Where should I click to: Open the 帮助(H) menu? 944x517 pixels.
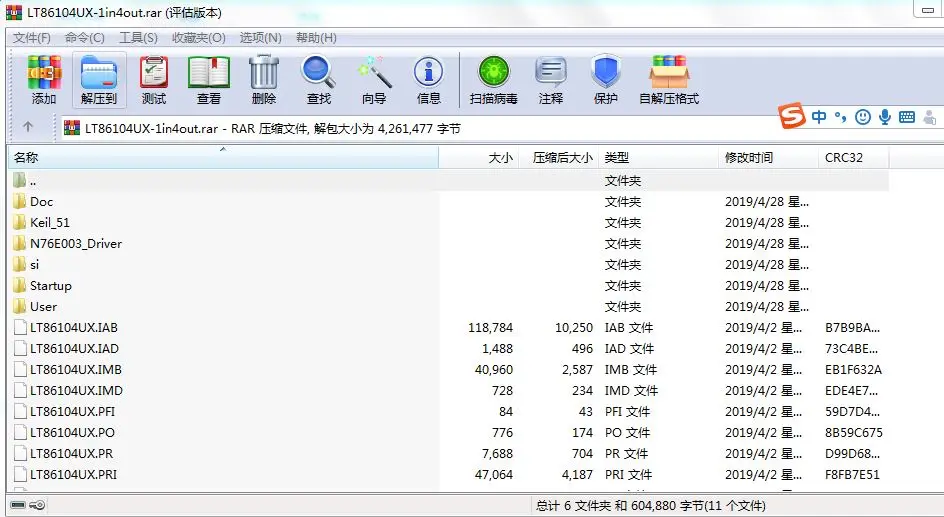[x=316, y=38]
